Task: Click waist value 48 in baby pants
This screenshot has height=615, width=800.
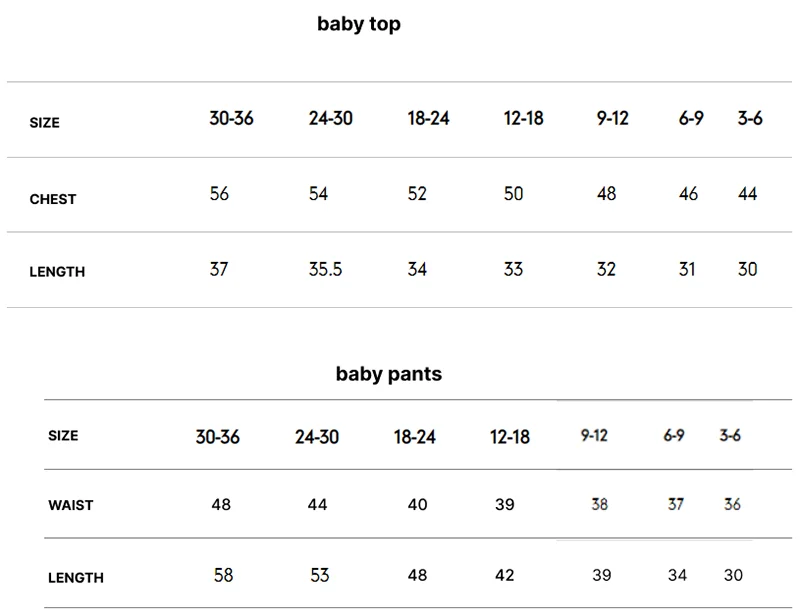Action: [221, 505]
